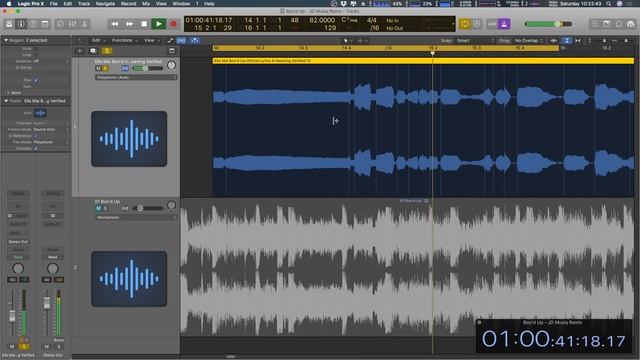Select the yellow Ella Mai region header
Viewport: 640px width, 360px height.
click(423, 60)
